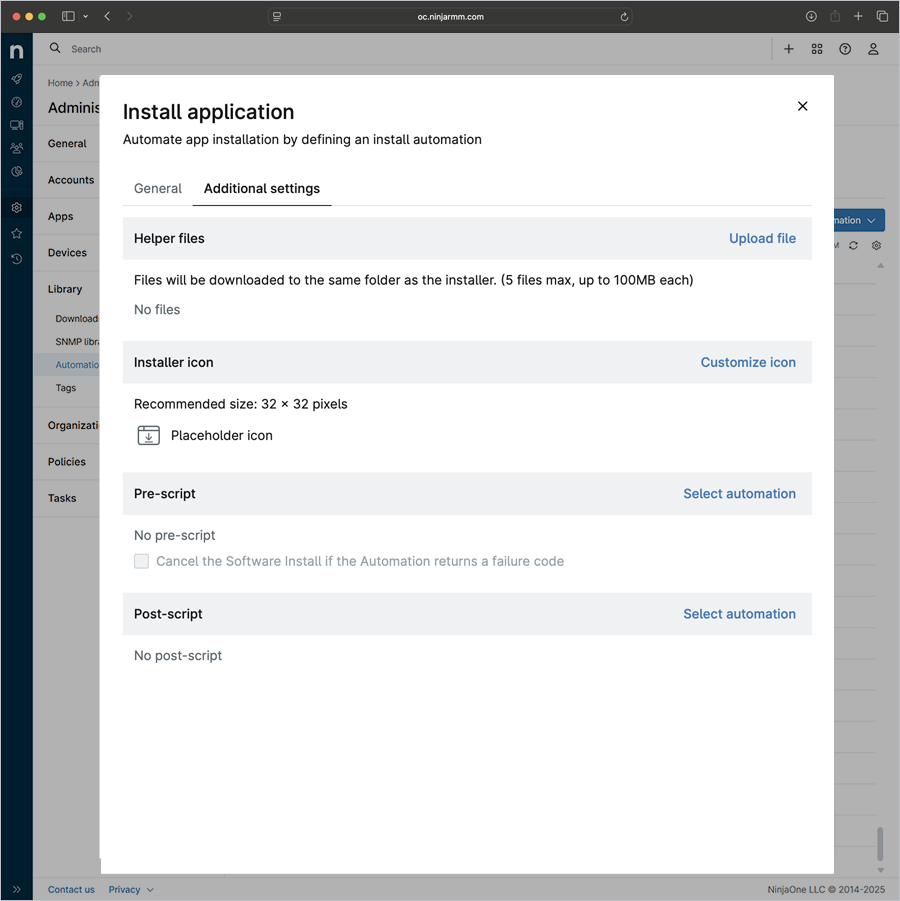This screenshot has height=901, width=900.
Task: Open Customize icon link
Action: 748,363
